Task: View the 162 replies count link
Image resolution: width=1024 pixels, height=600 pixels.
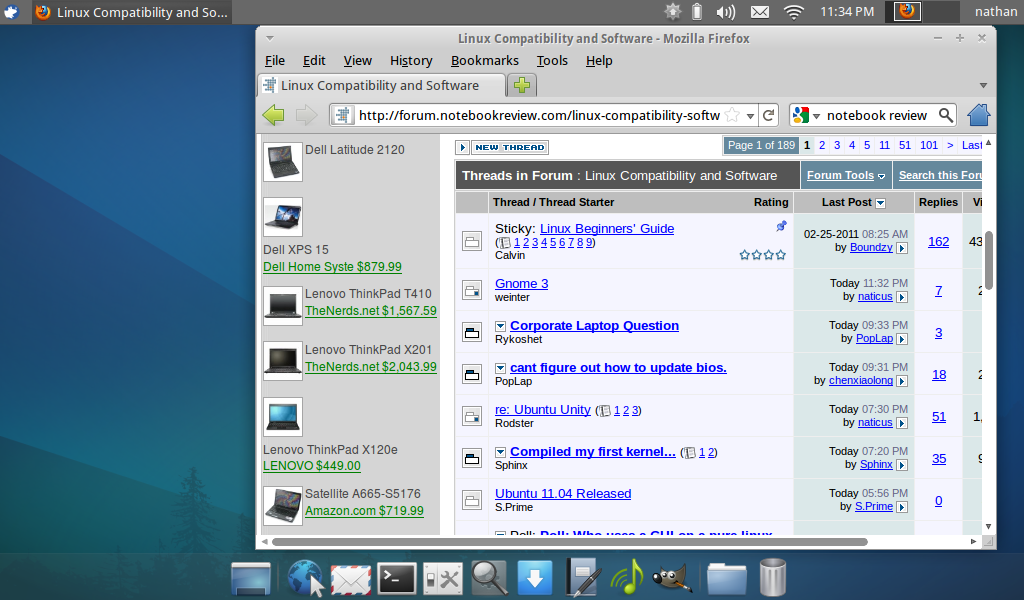Action: [938, 242]
